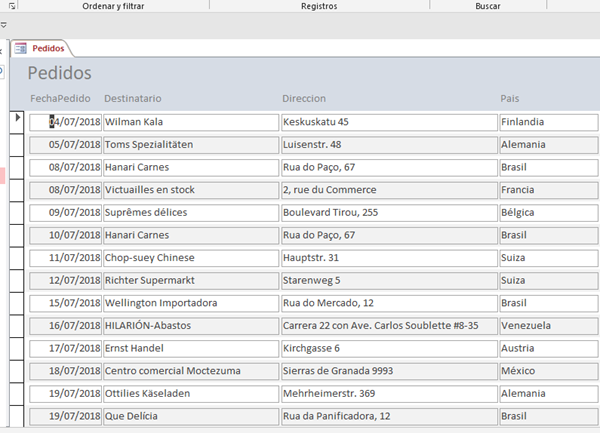Click the Wilman Kala recipient field
The width and height of the screenshot is (600, 433).
pyautogui.click(x=191, y=122)
